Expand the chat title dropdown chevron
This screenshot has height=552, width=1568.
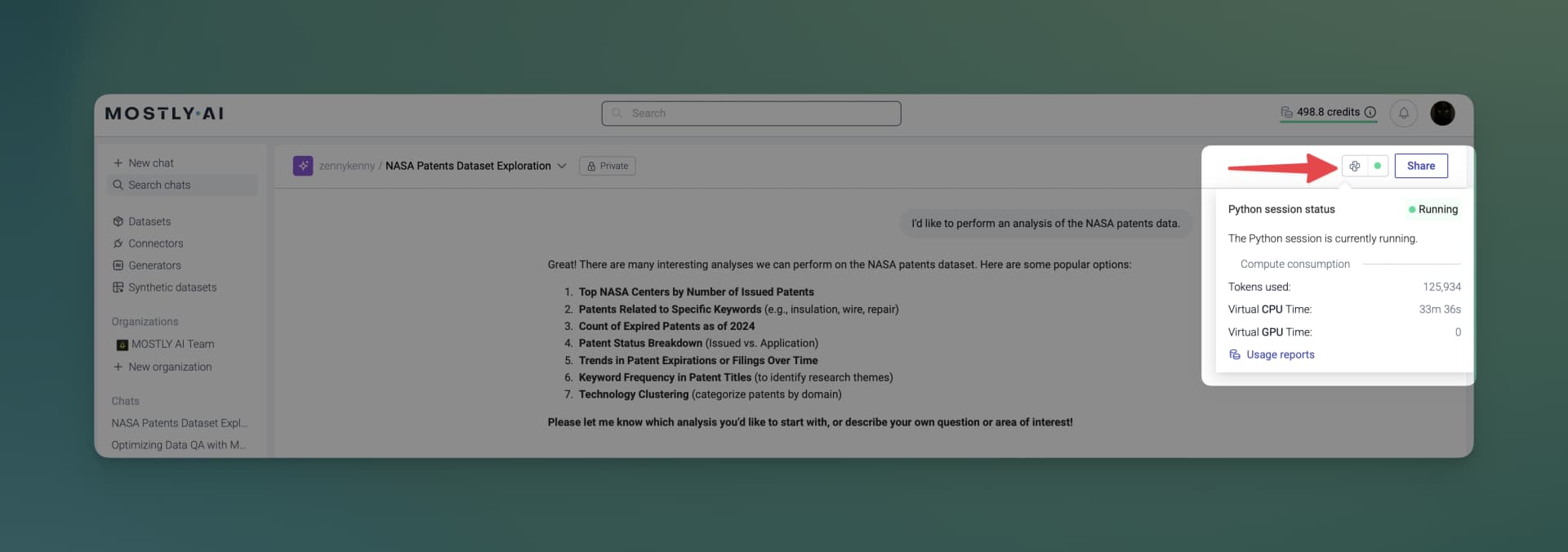click(x=562, y=167)
